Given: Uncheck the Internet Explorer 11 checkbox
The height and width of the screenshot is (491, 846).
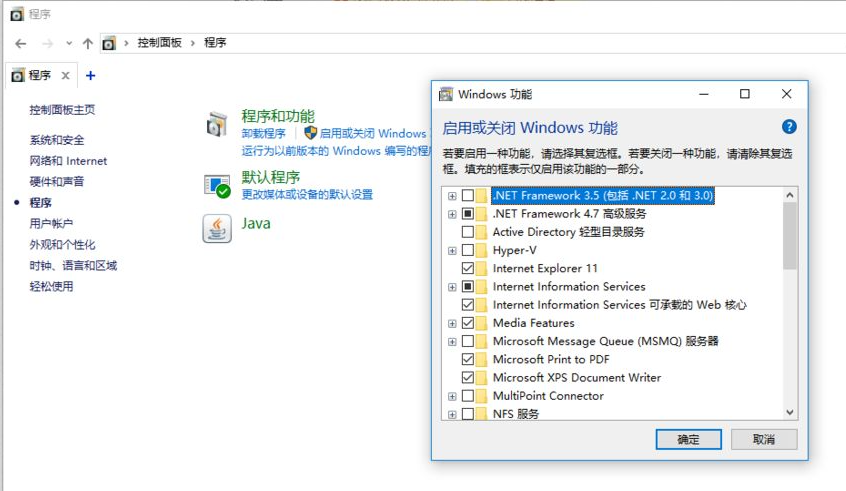Looking at the screenshot, I should click(468, 268).
